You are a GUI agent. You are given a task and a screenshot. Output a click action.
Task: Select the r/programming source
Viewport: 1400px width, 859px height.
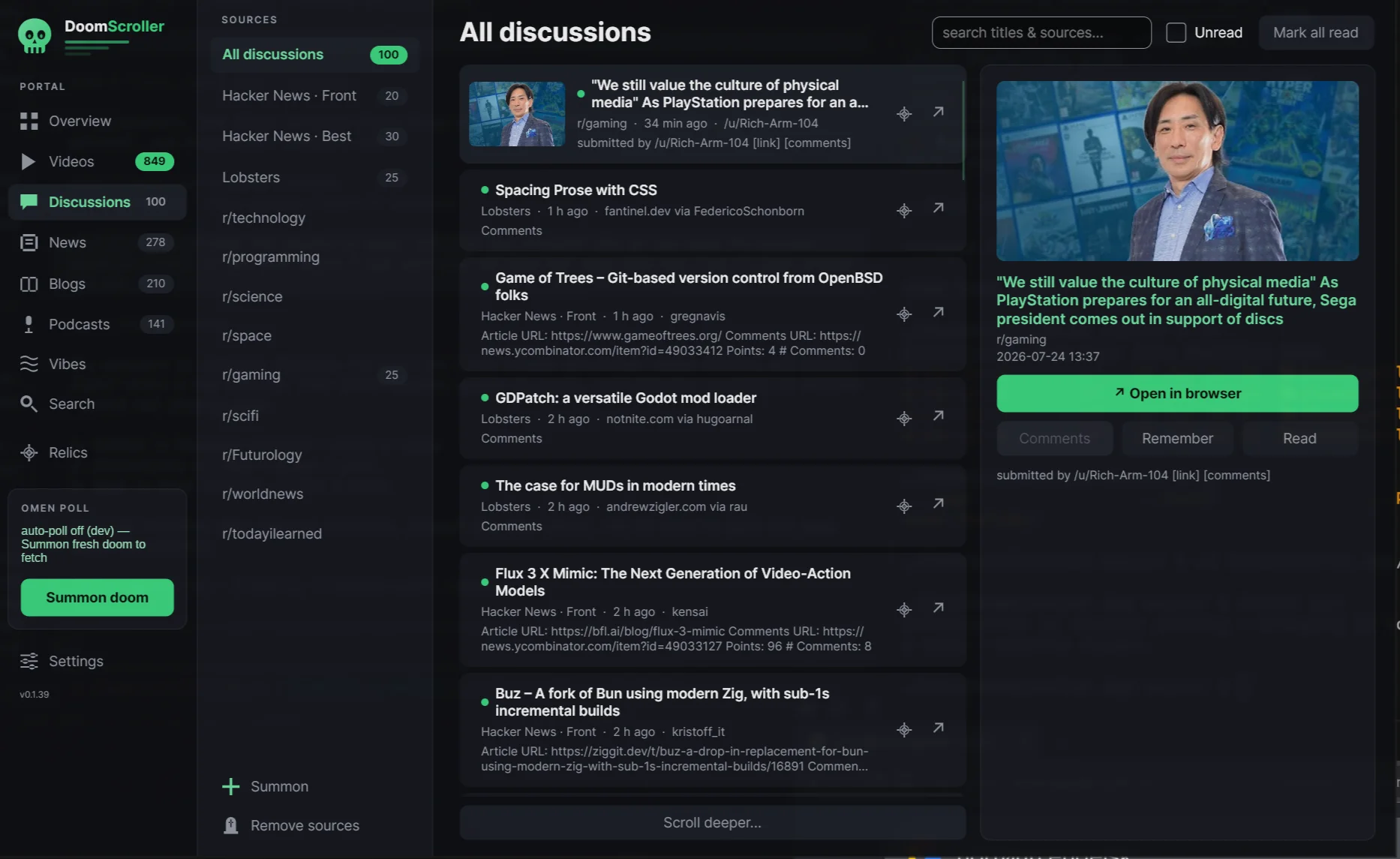pyautogui.click(x=314, y=257)
